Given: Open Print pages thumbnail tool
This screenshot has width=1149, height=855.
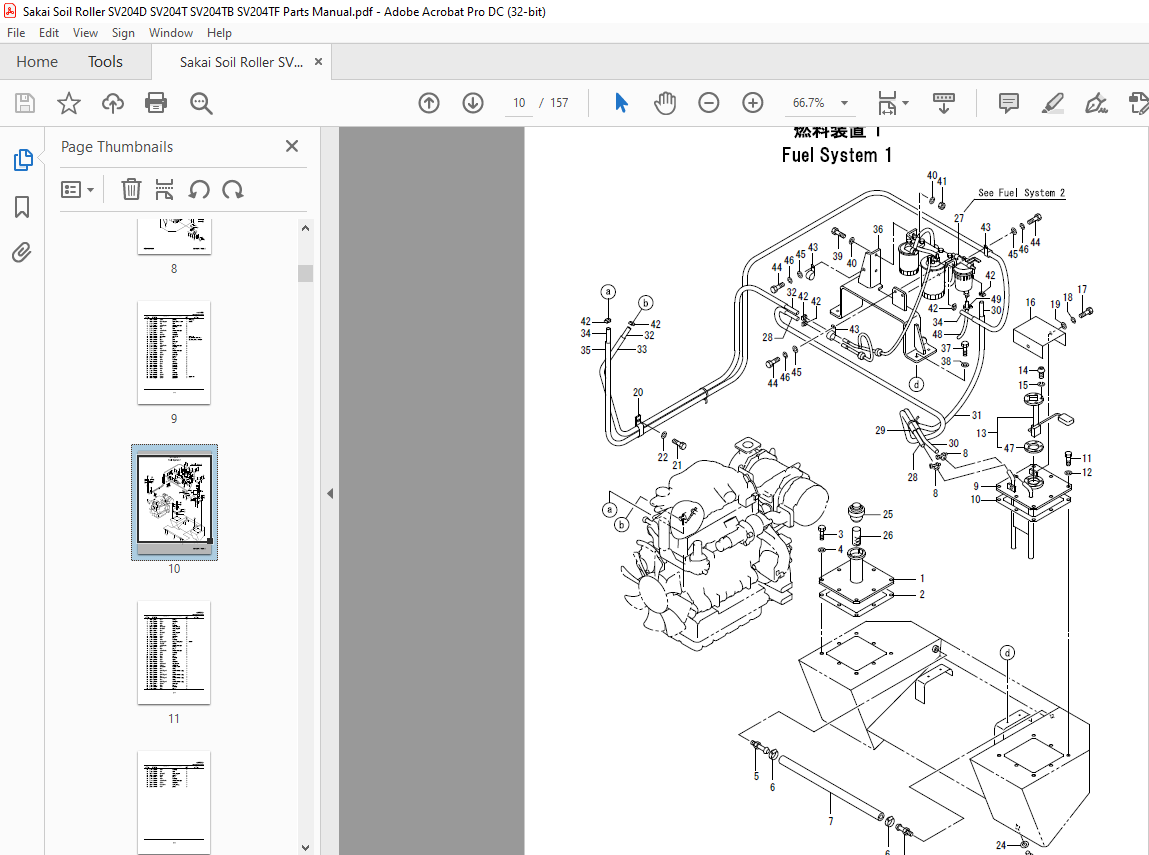Looking at the screenshot, I should (164, 190).
